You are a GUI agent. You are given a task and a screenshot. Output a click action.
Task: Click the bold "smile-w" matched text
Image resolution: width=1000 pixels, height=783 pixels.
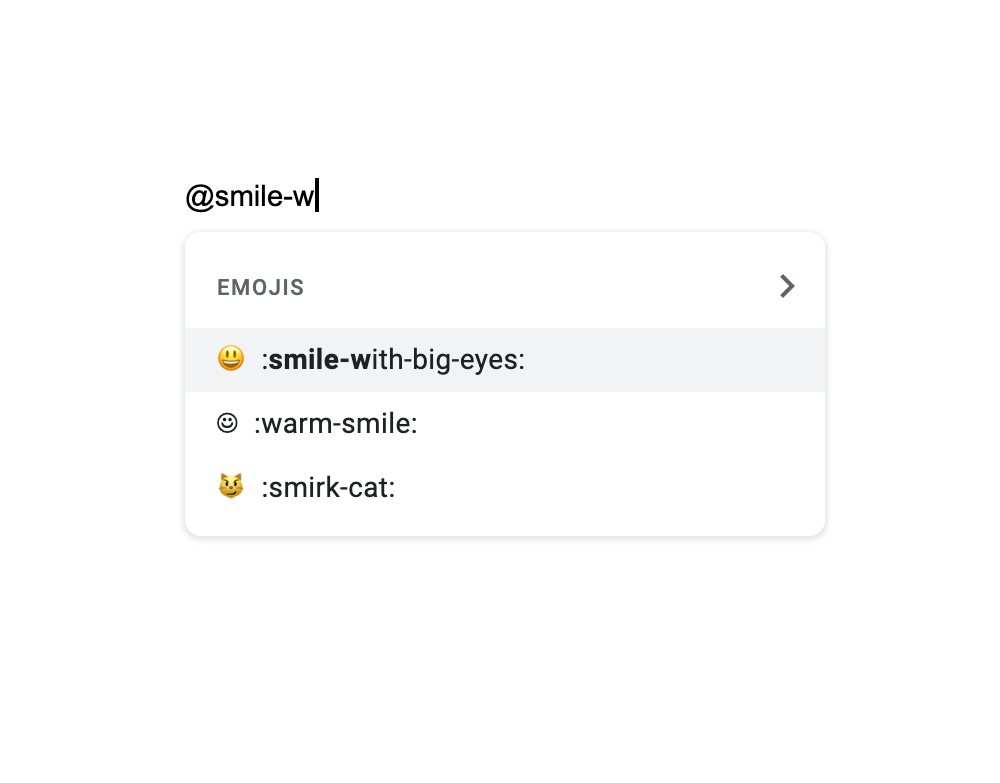319,360
